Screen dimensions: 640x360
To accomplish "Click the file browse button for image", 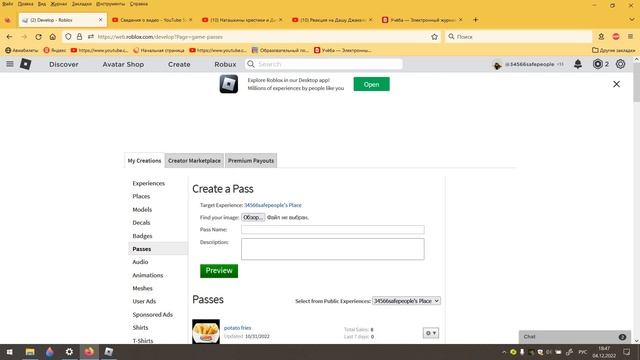I will [253, 217].
